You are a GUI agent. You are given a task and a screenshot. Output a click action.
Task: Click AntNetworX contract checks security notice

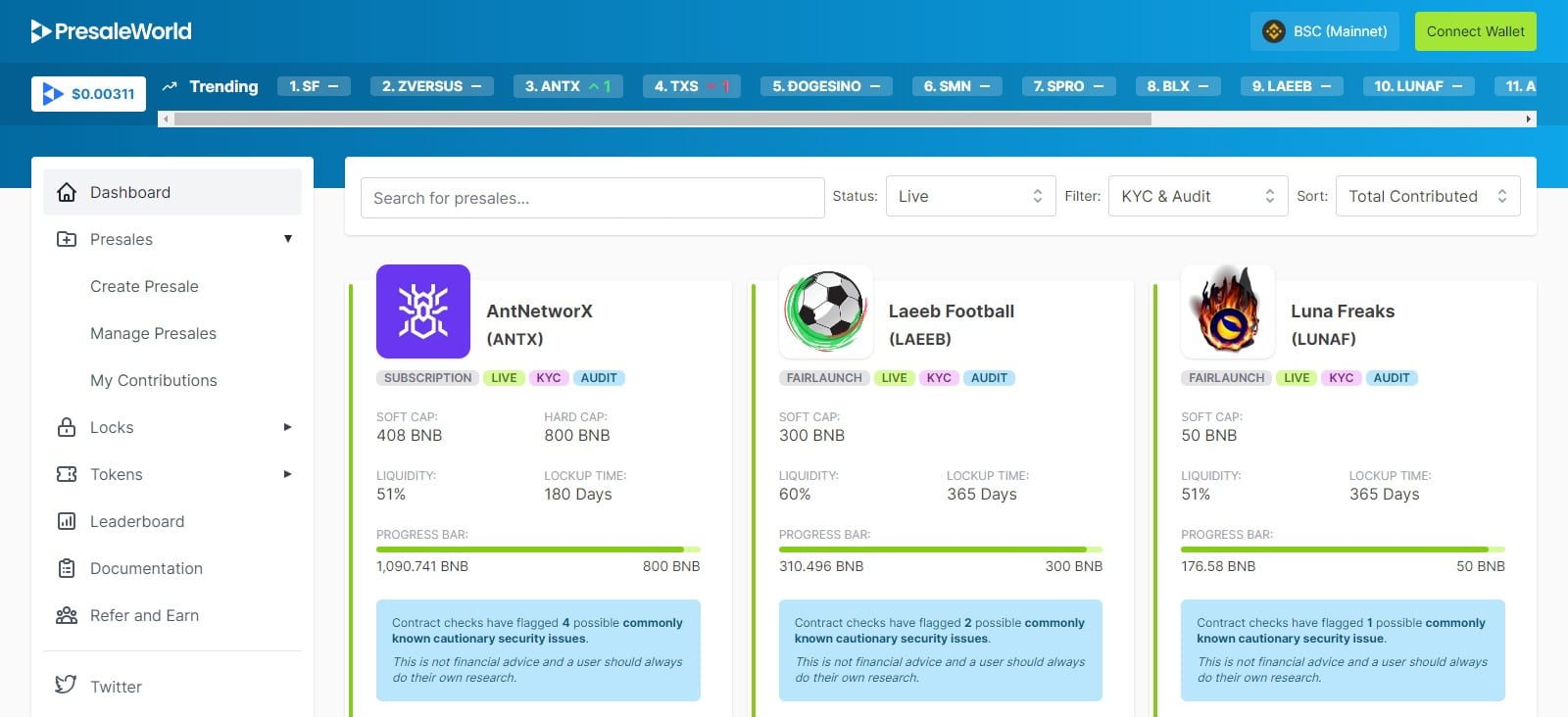pyautogui.click(x=538, y=650)
